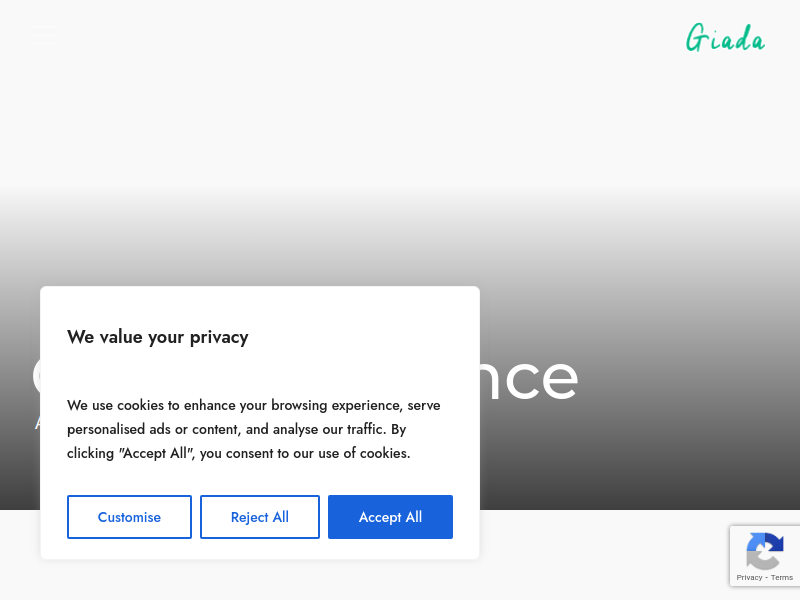Click the letter G of the Giada logo

coord(696,38)
